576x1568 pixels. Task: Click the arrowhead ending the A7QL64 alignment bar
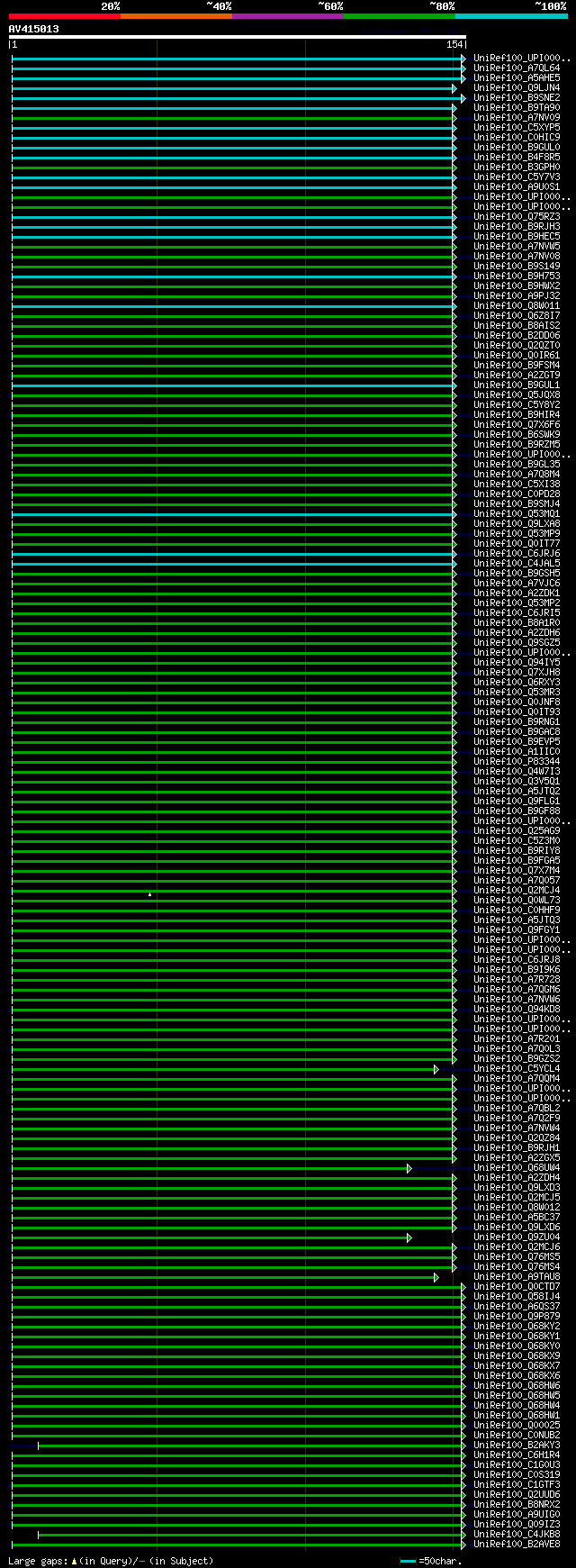point(463,68)
